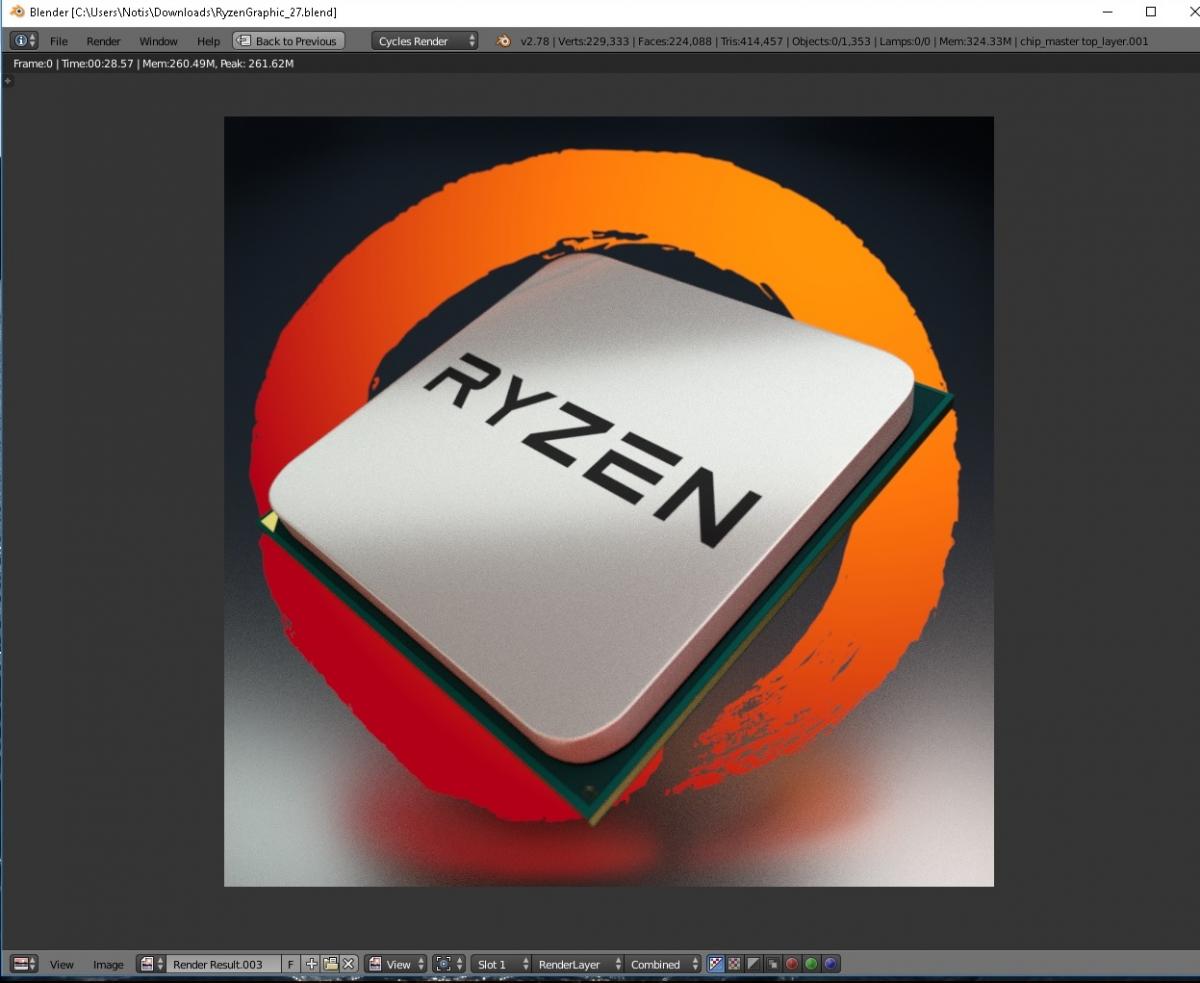Click the Back to Previous button
Screen dimensions: 1200x983
click(289, 41)
